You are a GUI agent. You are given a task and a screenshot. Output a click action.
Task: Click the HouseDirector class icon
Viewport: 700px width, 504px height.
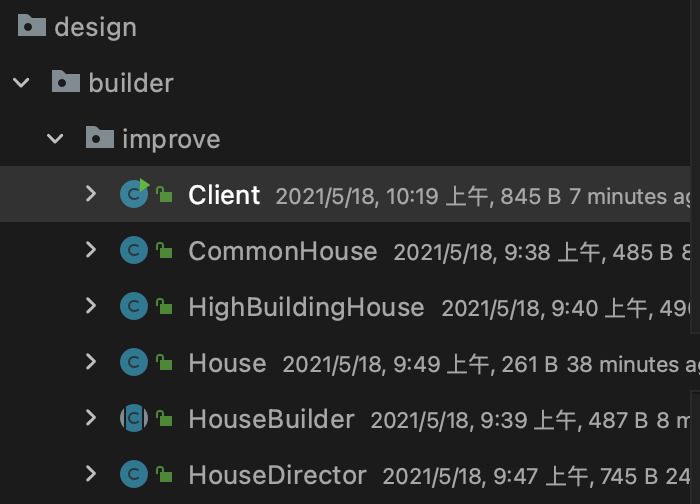134,474
